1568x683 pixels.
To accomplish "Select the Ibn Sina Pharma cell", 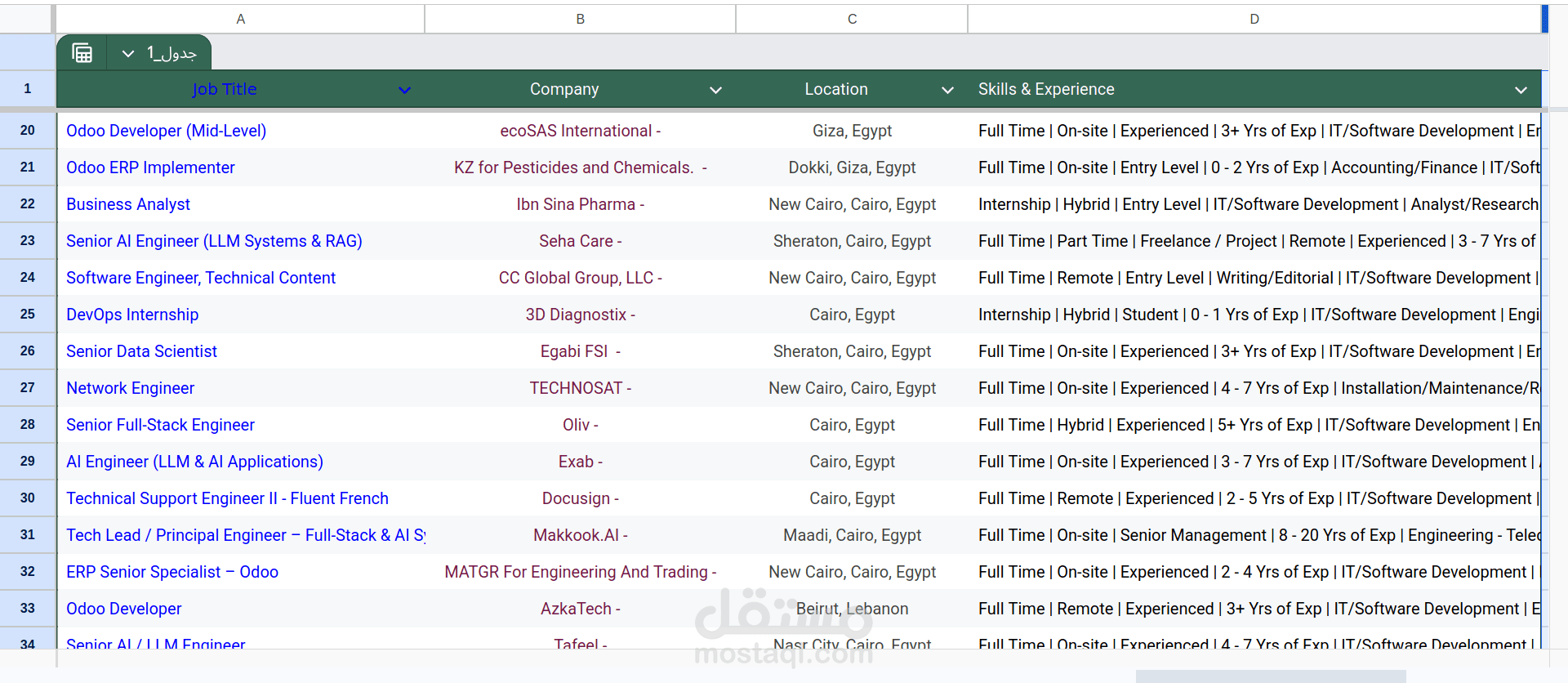I will point(581,204).
